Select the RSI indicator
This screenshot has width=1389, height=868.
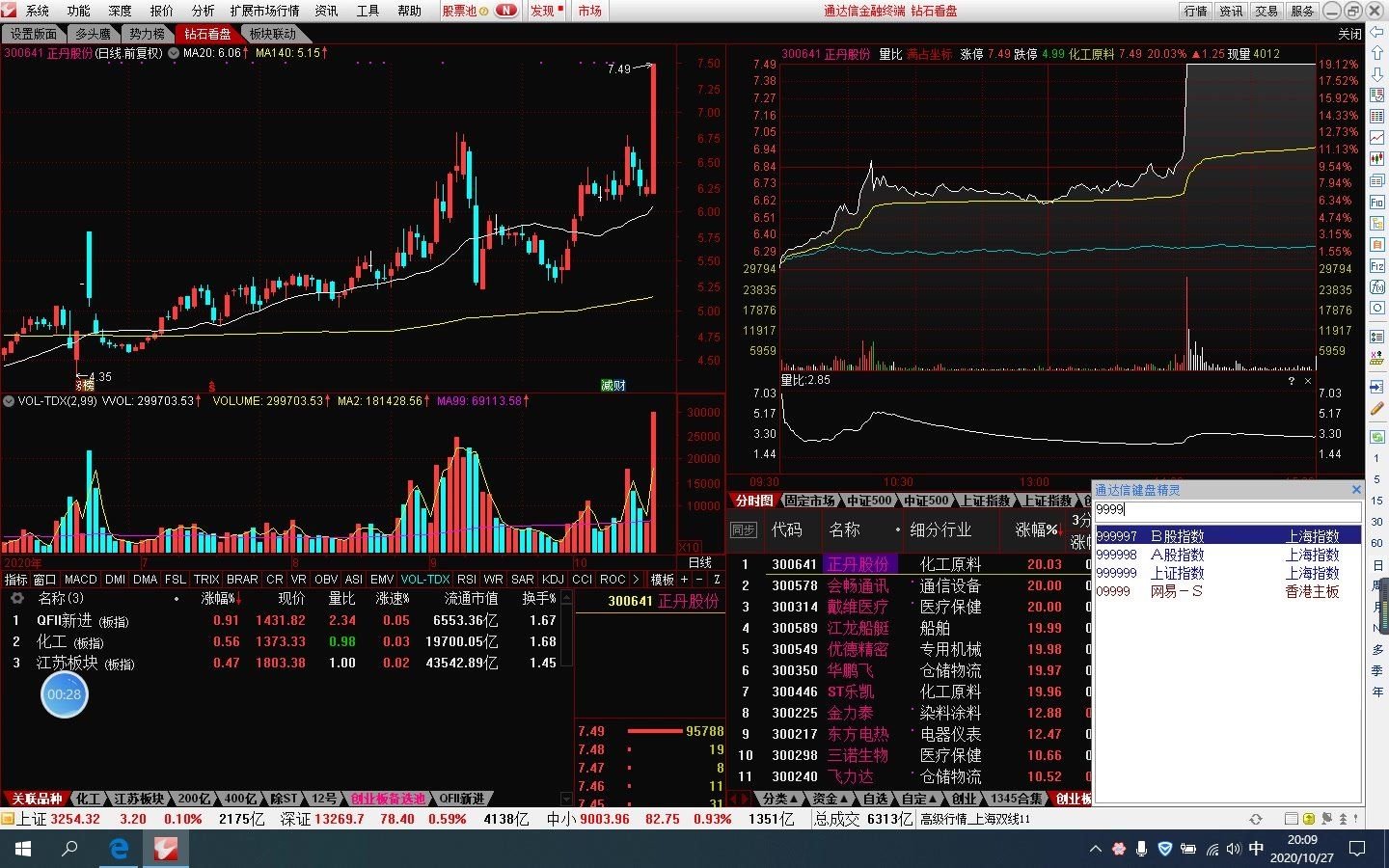[467, 580]
